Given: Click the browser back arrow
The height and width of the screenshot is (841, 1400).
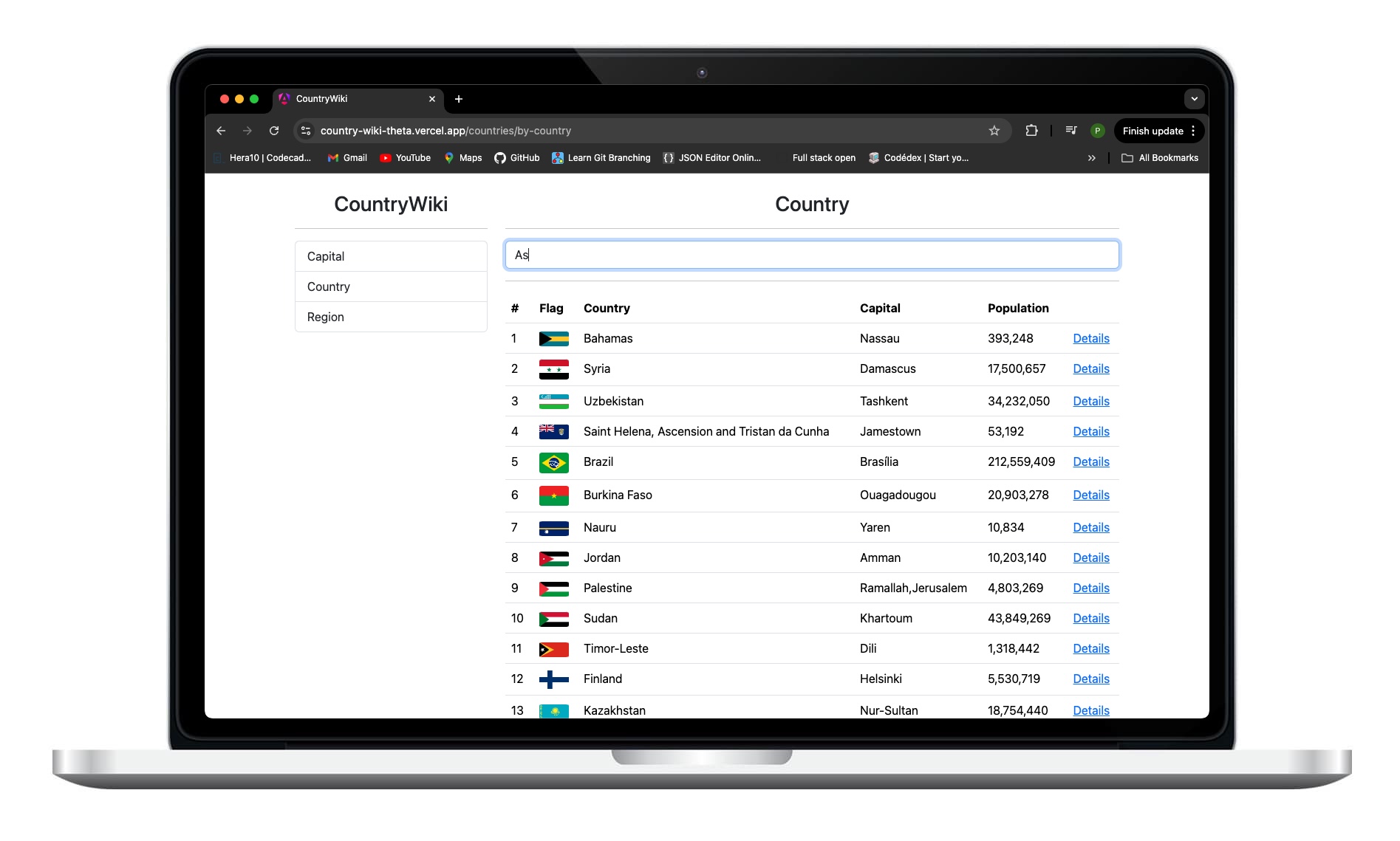Looking at the screenshot, I should (221, 131).
